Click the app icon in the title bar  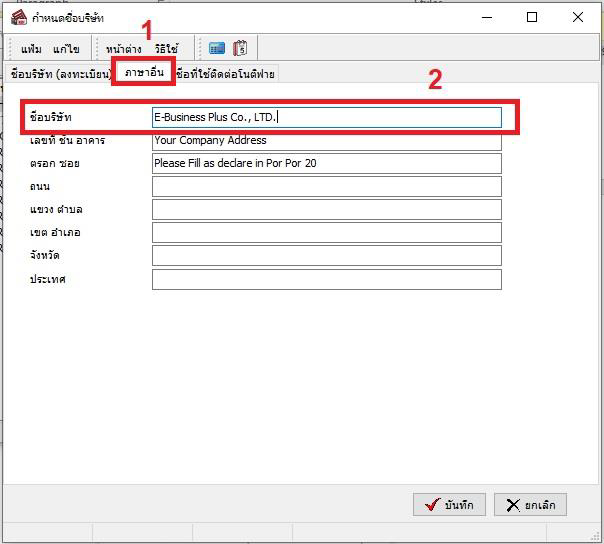(18, 18)
